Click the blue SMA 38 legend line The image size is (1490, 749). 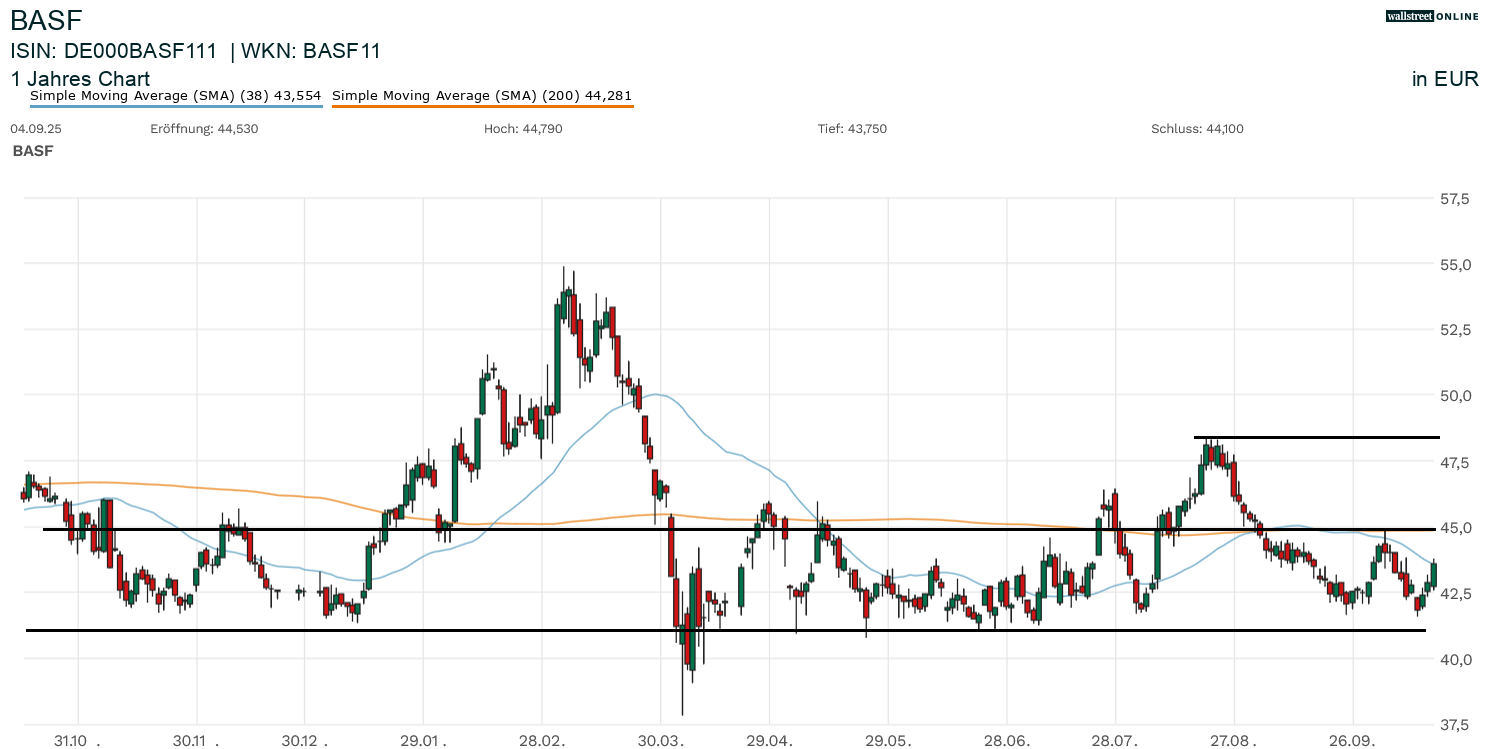coord(175,106)
